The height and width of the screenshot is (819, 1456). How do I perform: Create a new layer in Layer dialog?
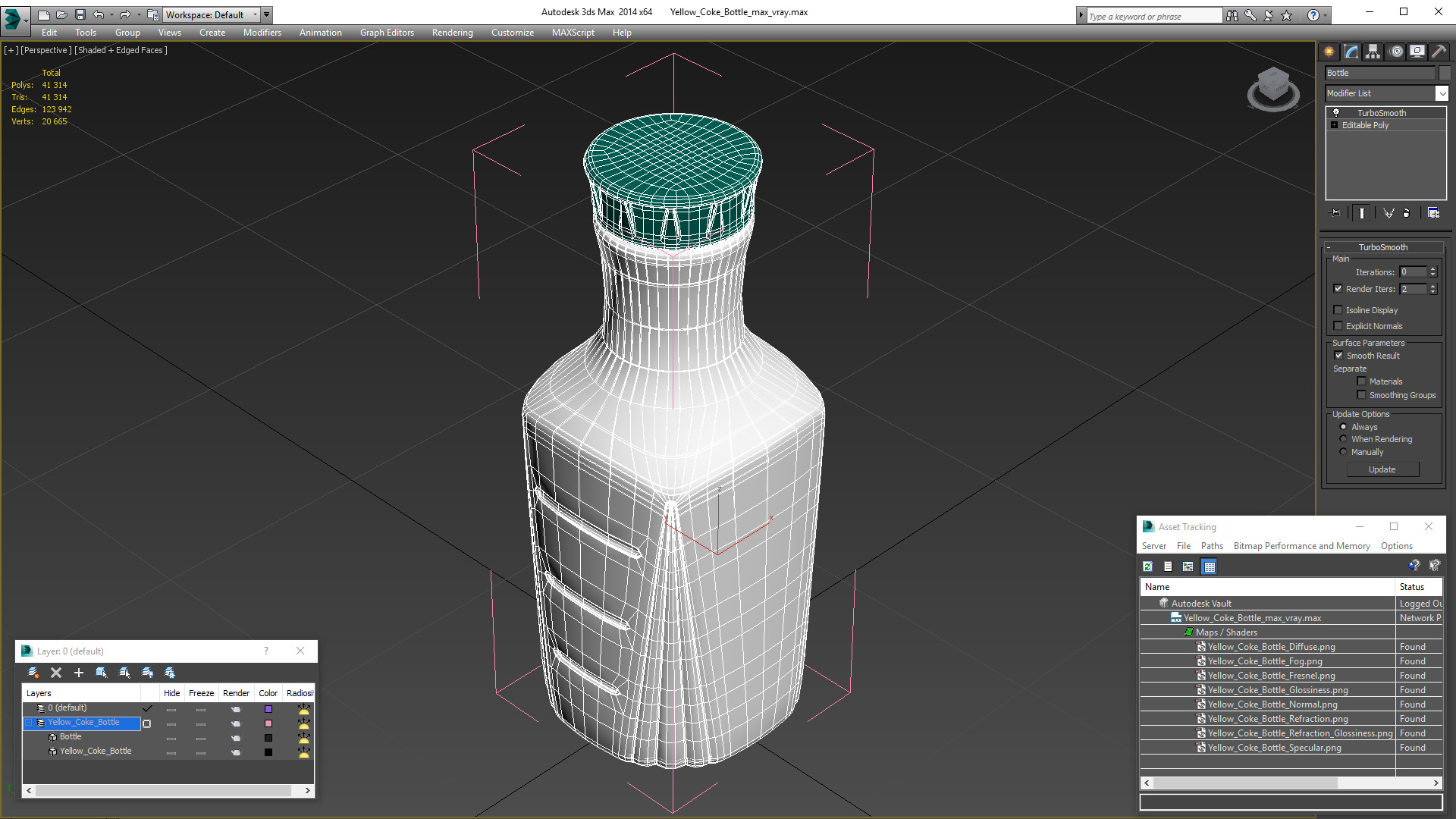point(33,673)
